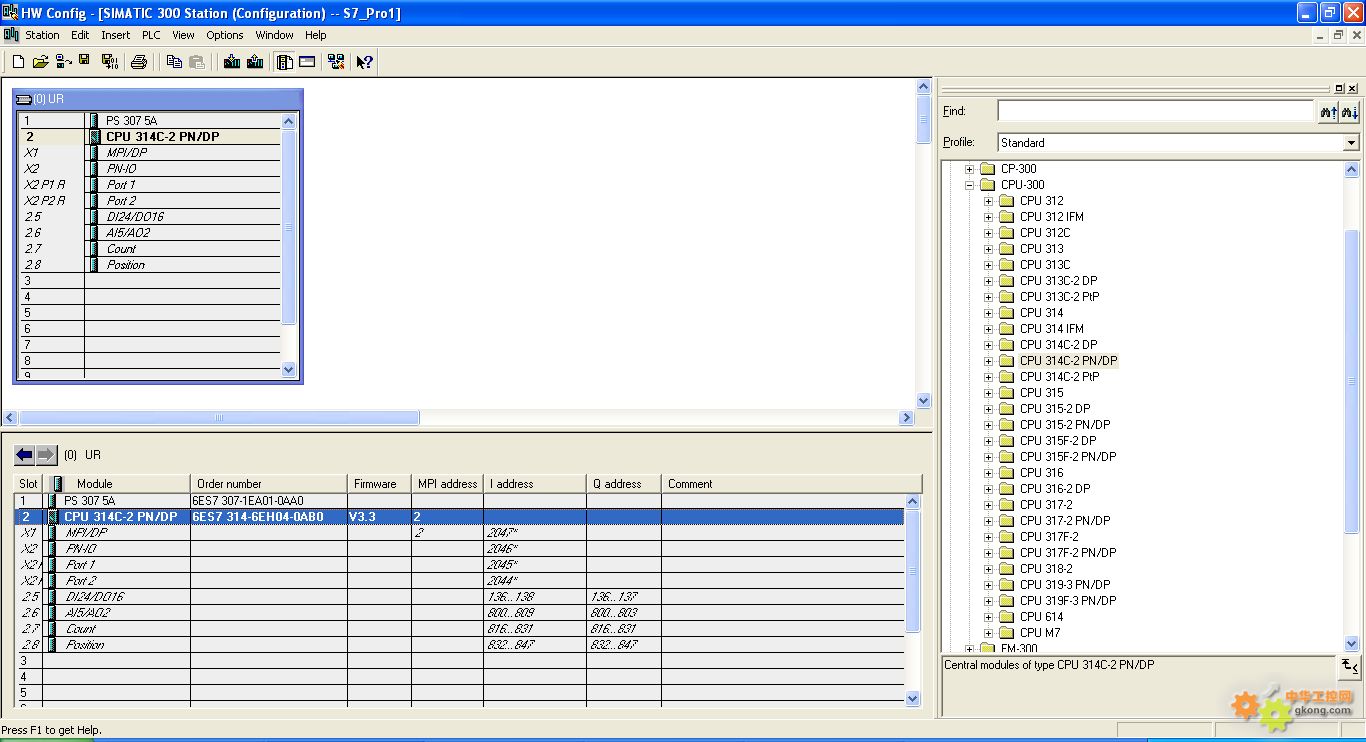
Task: Open the PLC menu
Action: pyautogui.click(x=151, y=35)
